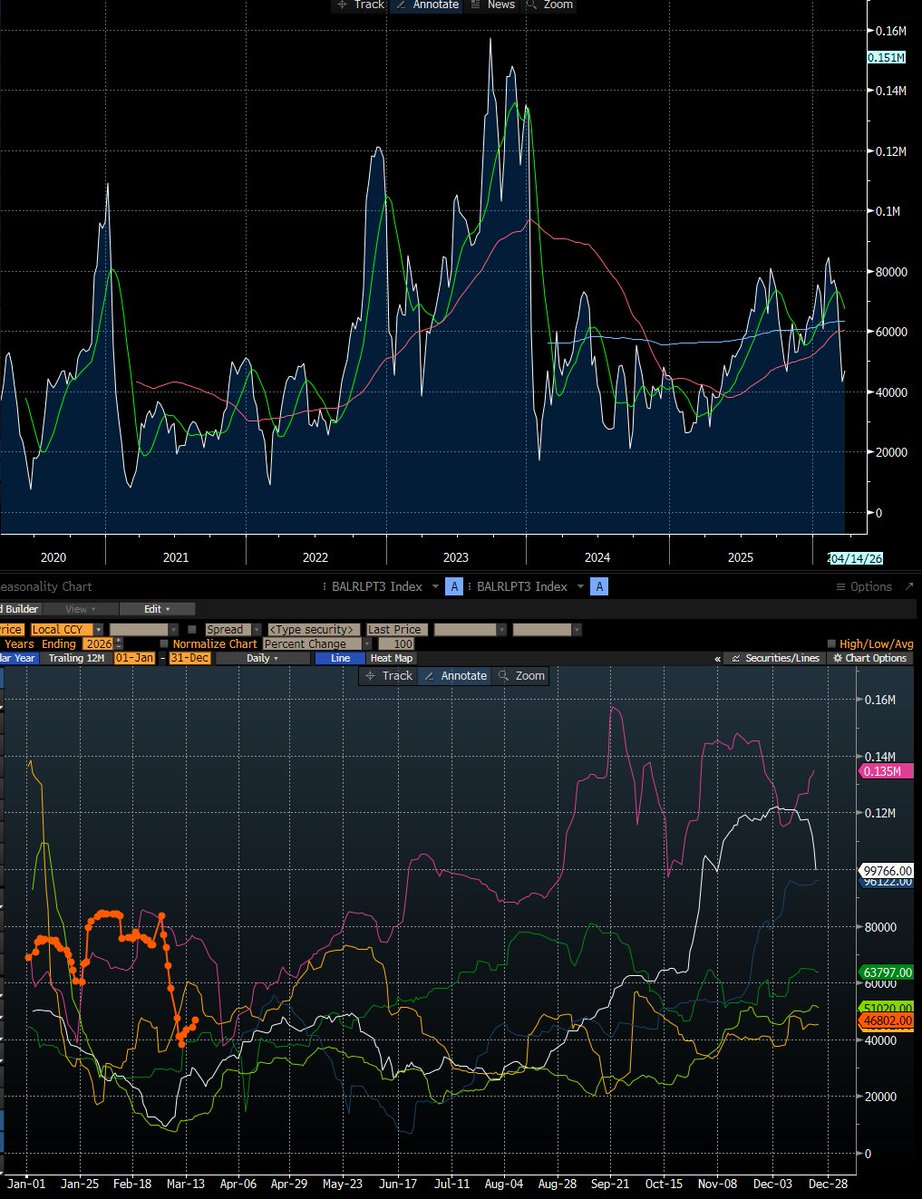Collapse the side panel with the double chevron
922x1199 pixels.
click(717, 658)
